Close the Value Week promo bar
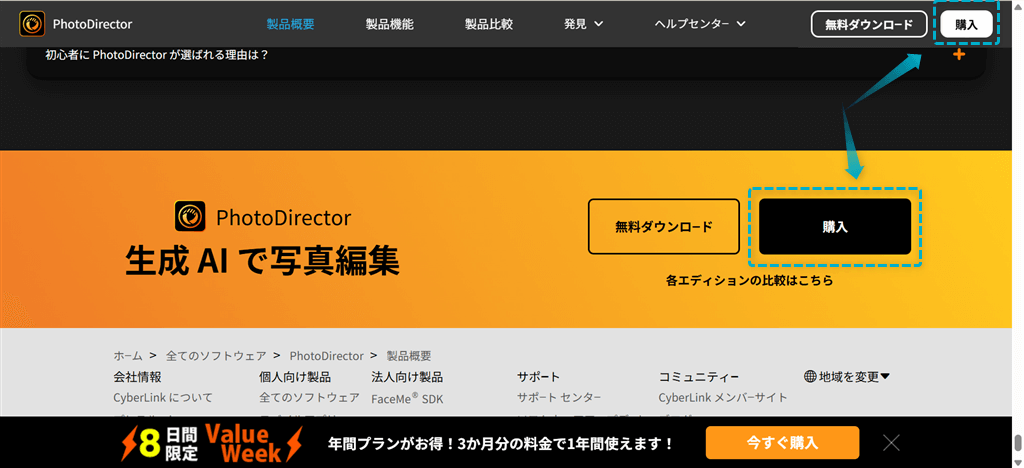 [x=891, y=443]
